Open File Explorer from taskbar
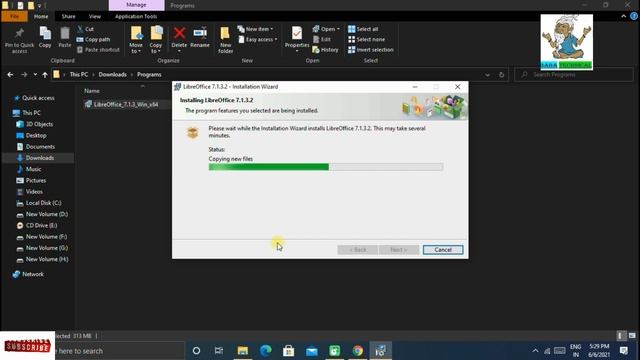This screenshot has width=640, height=360. (x=243, y=351)
